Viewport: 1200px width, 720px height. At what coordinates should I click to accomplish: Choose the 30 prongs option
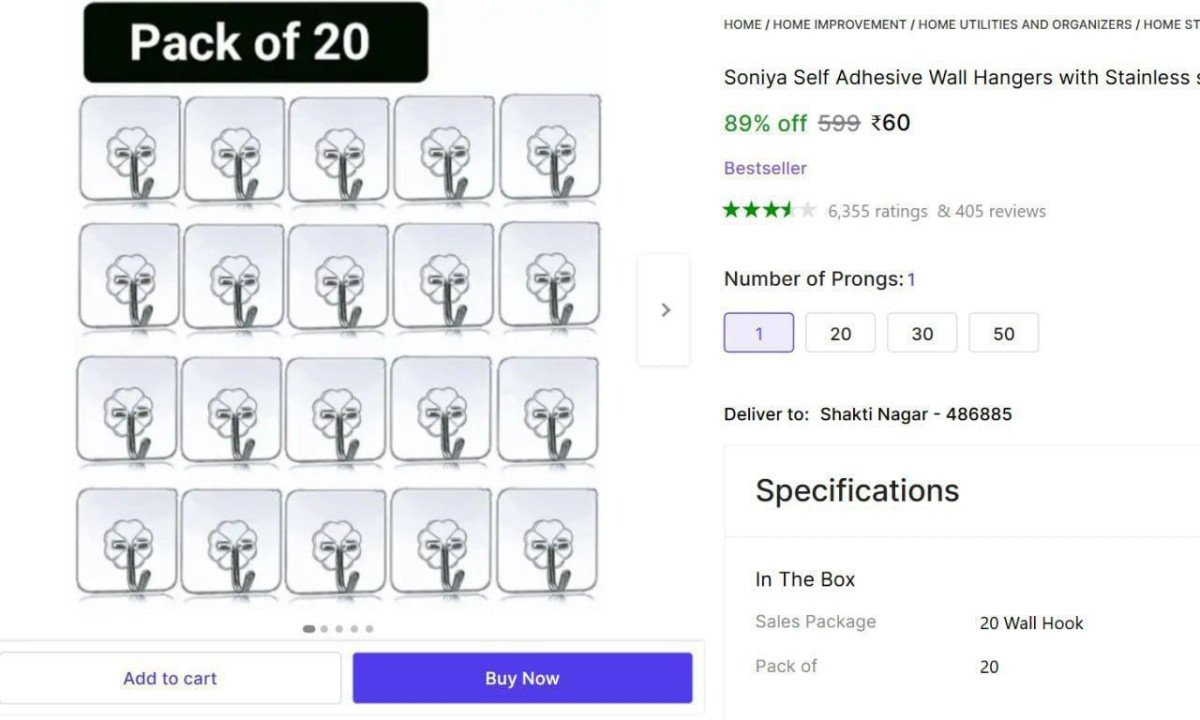coord(922,333)
